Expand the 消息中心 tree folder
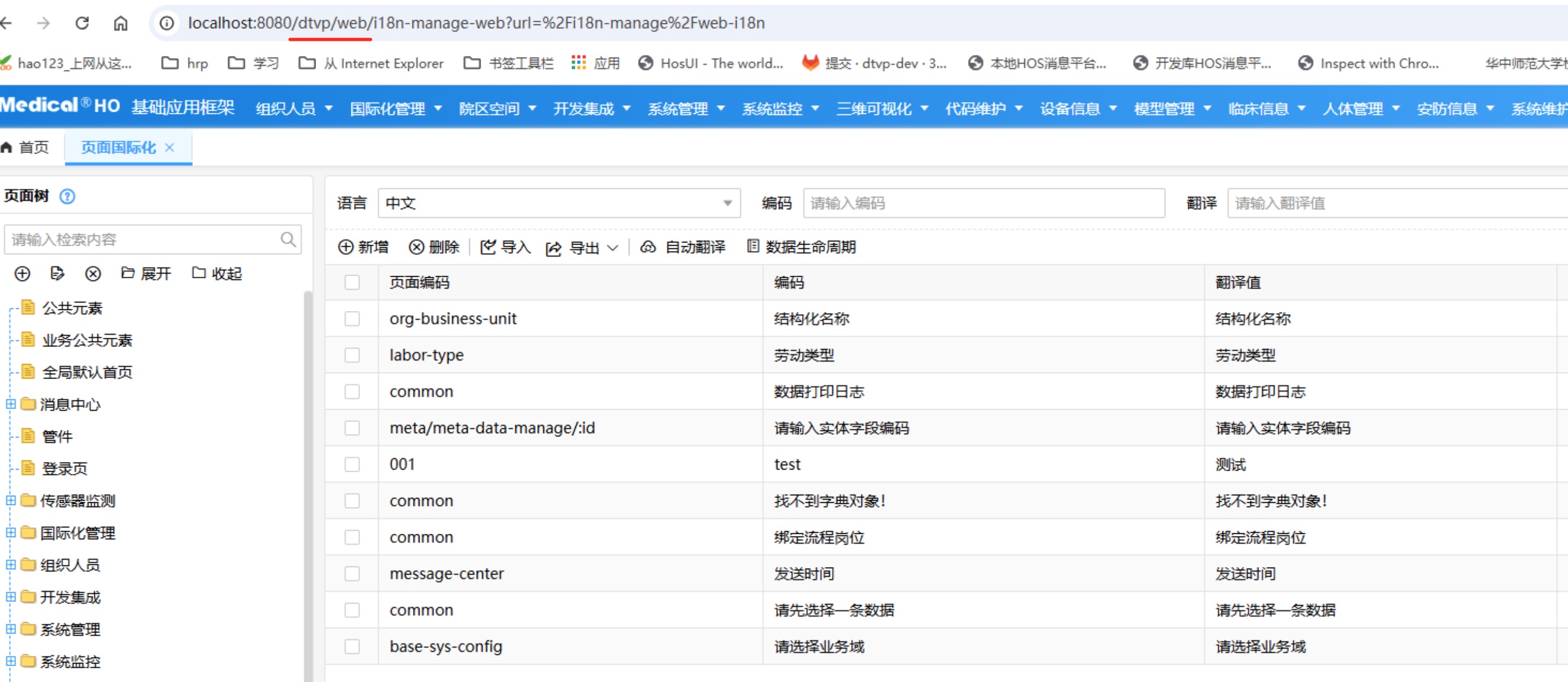1568x682 pixels. (10, 404)
